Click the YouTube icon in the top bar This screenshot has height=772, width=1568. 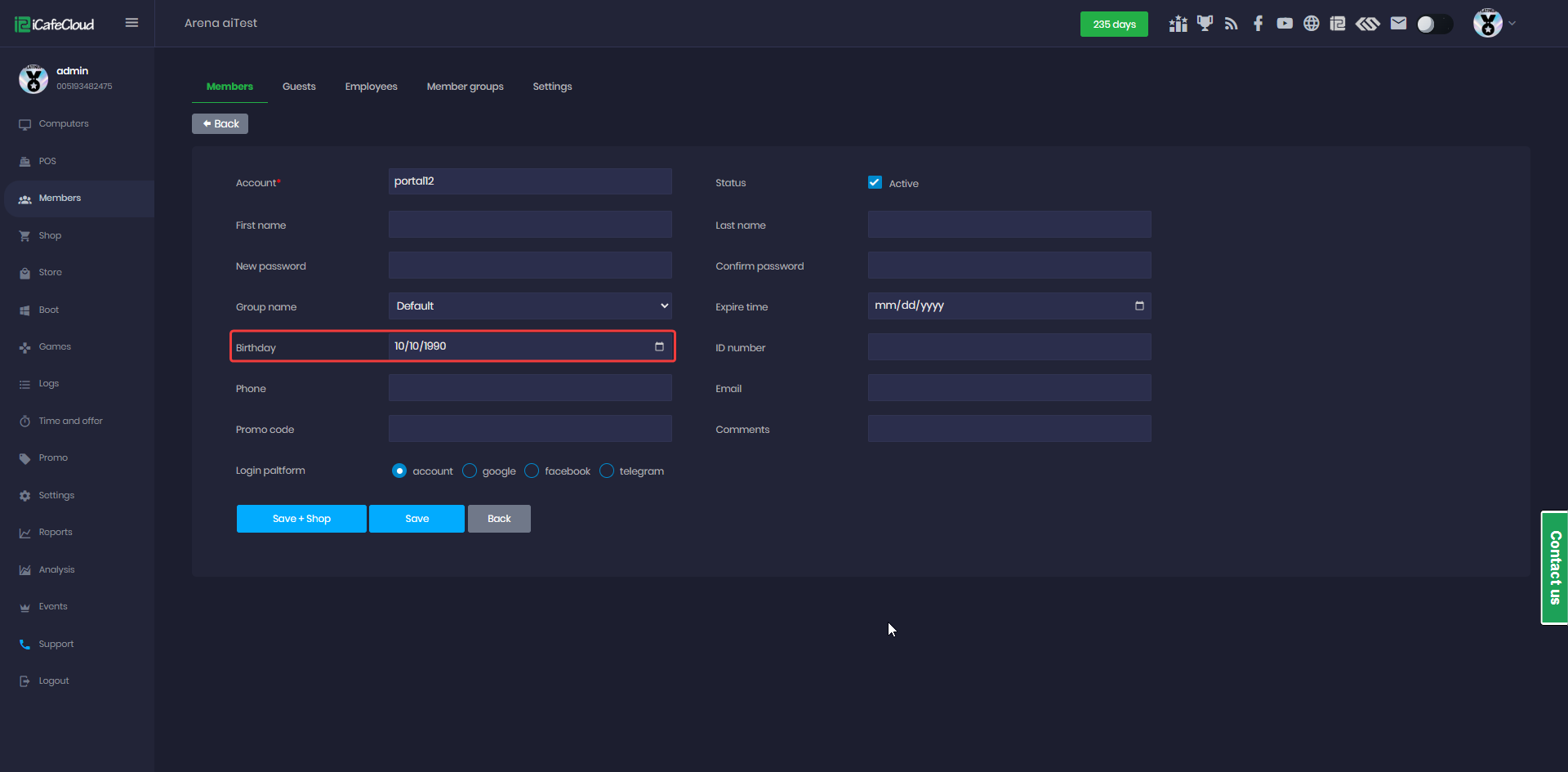(x=1285, y=23)
